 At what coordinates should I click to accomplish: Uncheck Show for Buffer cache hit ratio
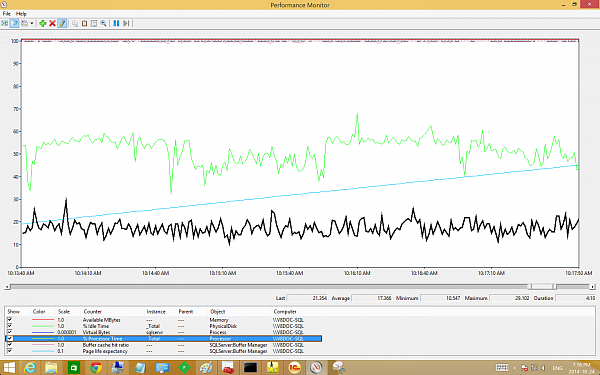[x=10, y=344]
